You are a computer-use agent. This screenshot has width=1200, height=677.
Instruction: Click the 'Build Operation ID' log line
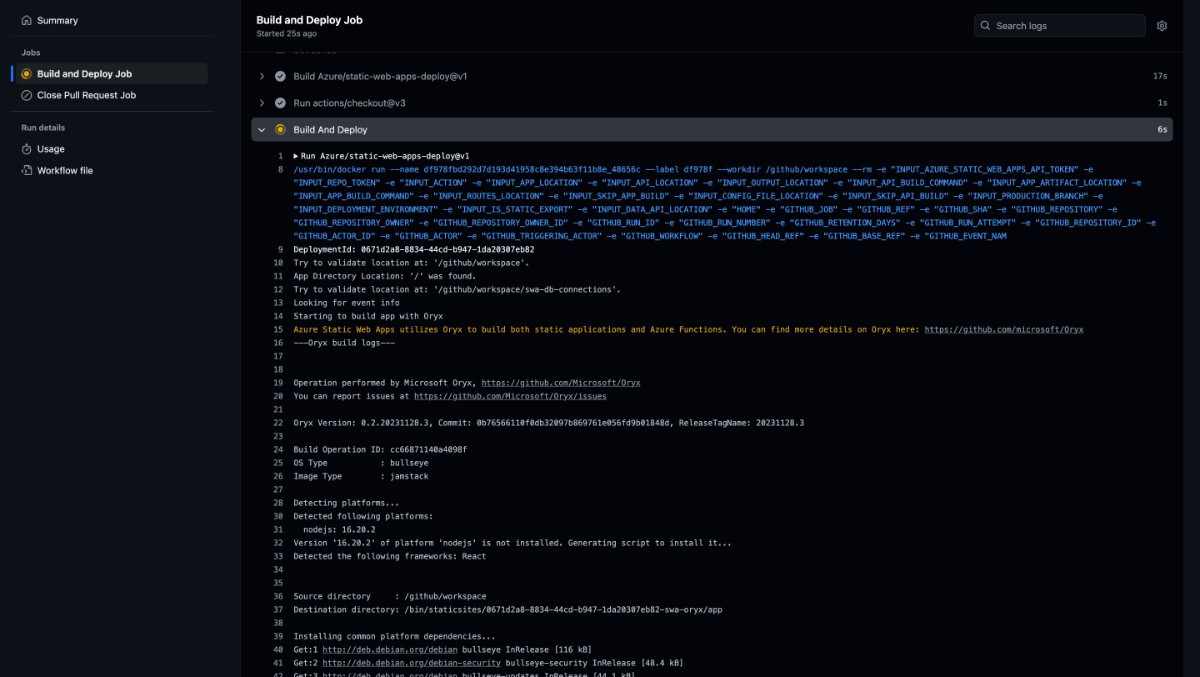coord(380,450)
